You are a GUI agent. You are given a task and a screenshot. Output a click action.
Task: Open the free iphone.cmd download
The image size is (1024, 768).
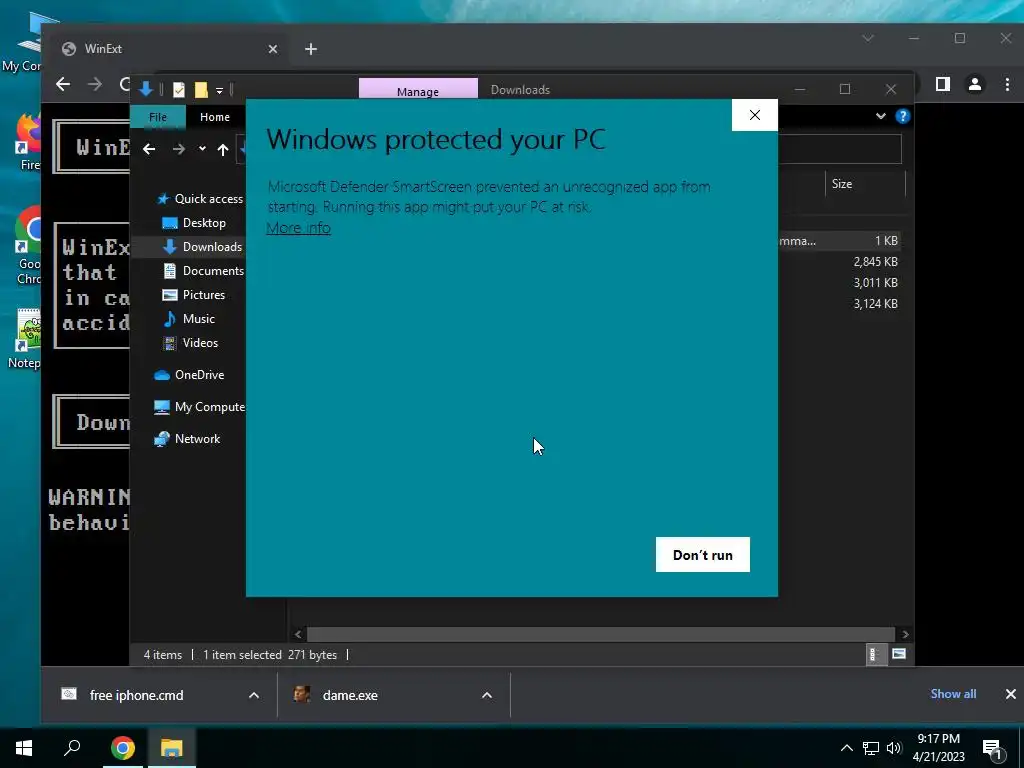click(x=136, y=696)
